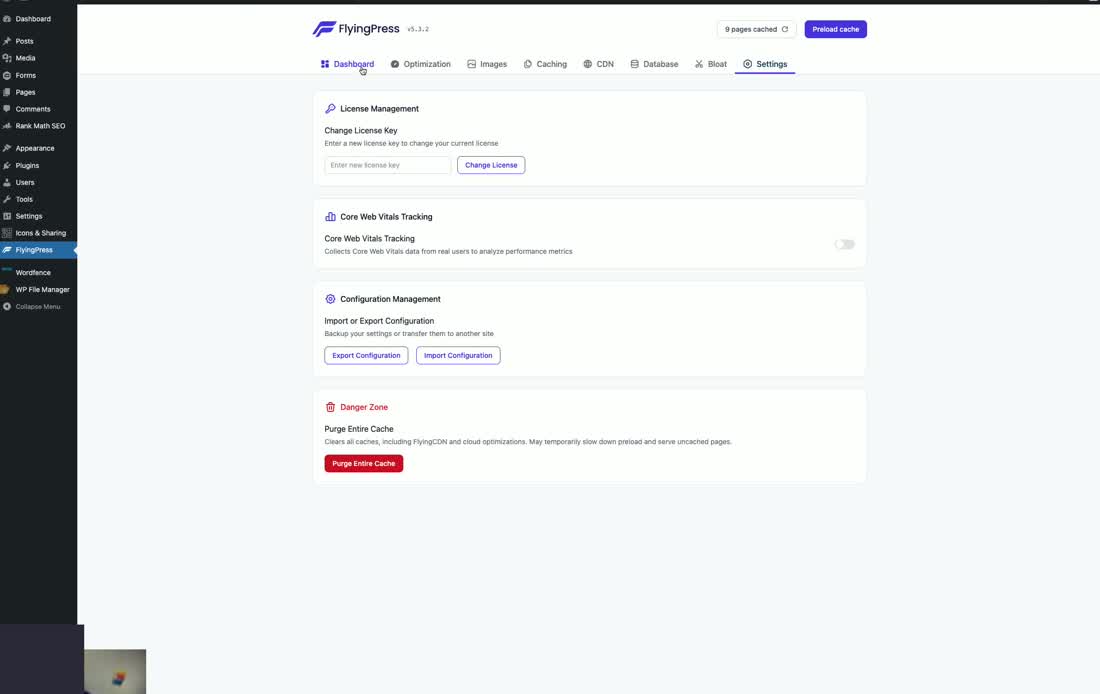Image resolution: width=1100 pixels, height=694 pixels.
Task: Click the Core Web Vitals chart icon
Action: tap(330, 217)
